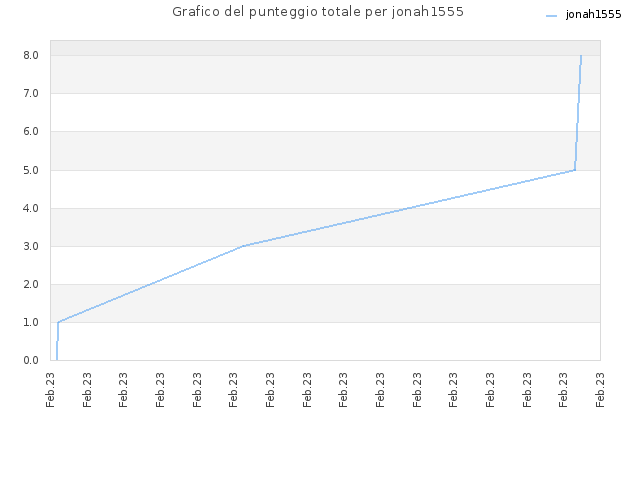Click the line's bend at score 5.0
The height and width of the screenshot is (480, 640).
pyautogui.click(x=575, y=170)
